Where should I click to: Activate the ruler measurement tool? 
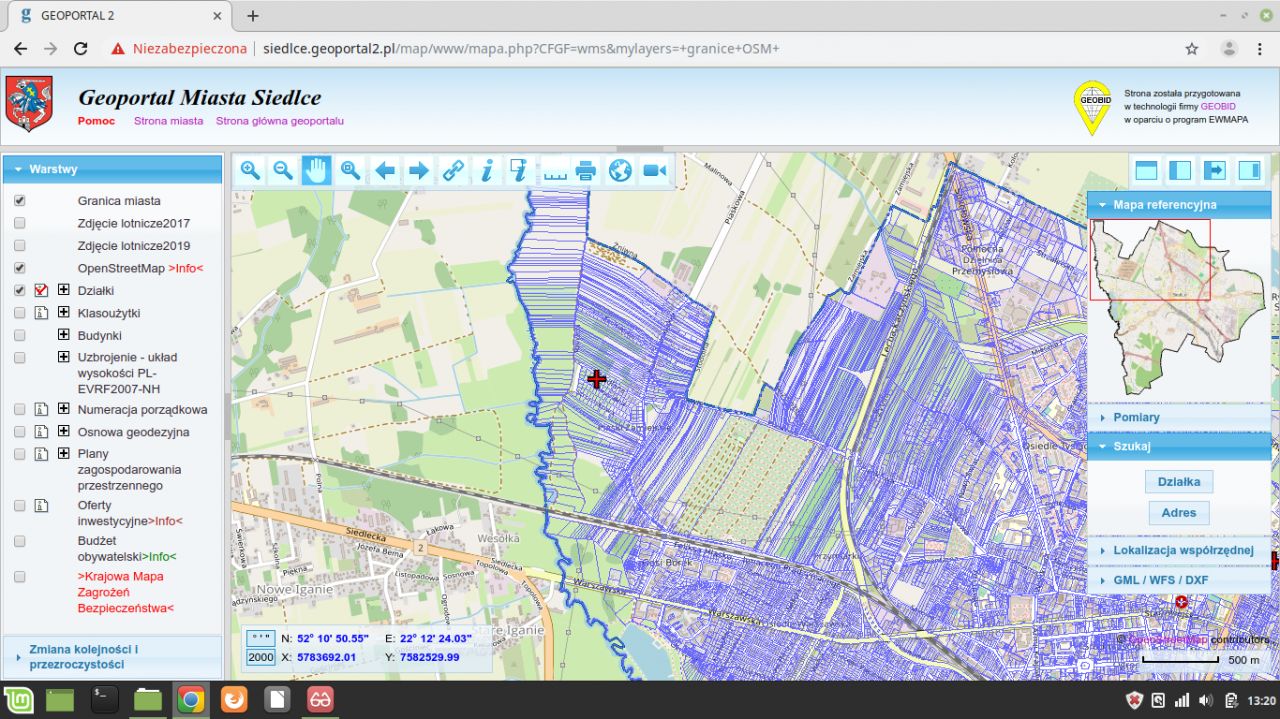[x=554, y=171]
